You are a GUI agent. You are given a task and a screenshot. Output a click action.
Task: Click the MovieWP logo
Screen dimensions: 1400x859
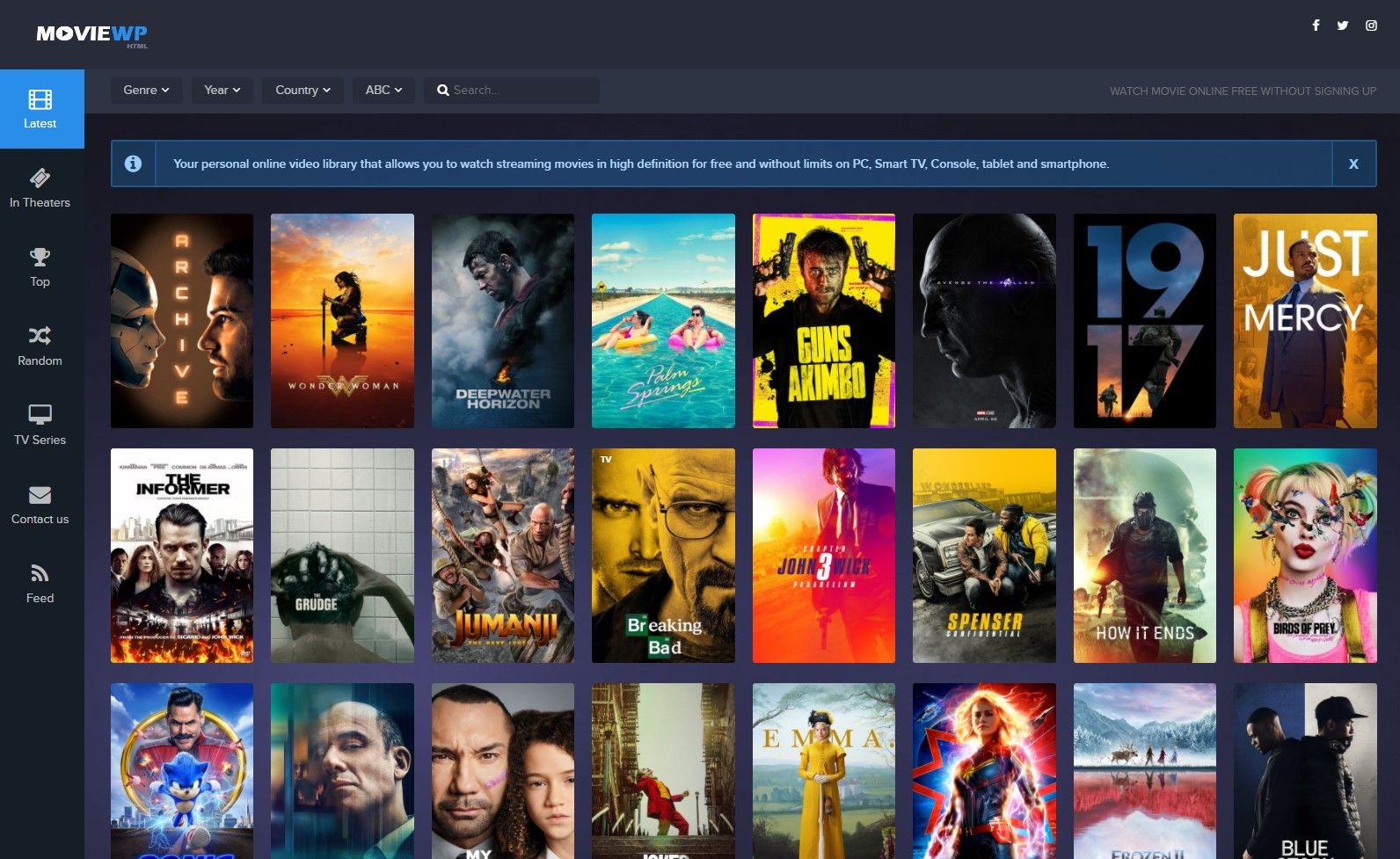pos(91,34)
